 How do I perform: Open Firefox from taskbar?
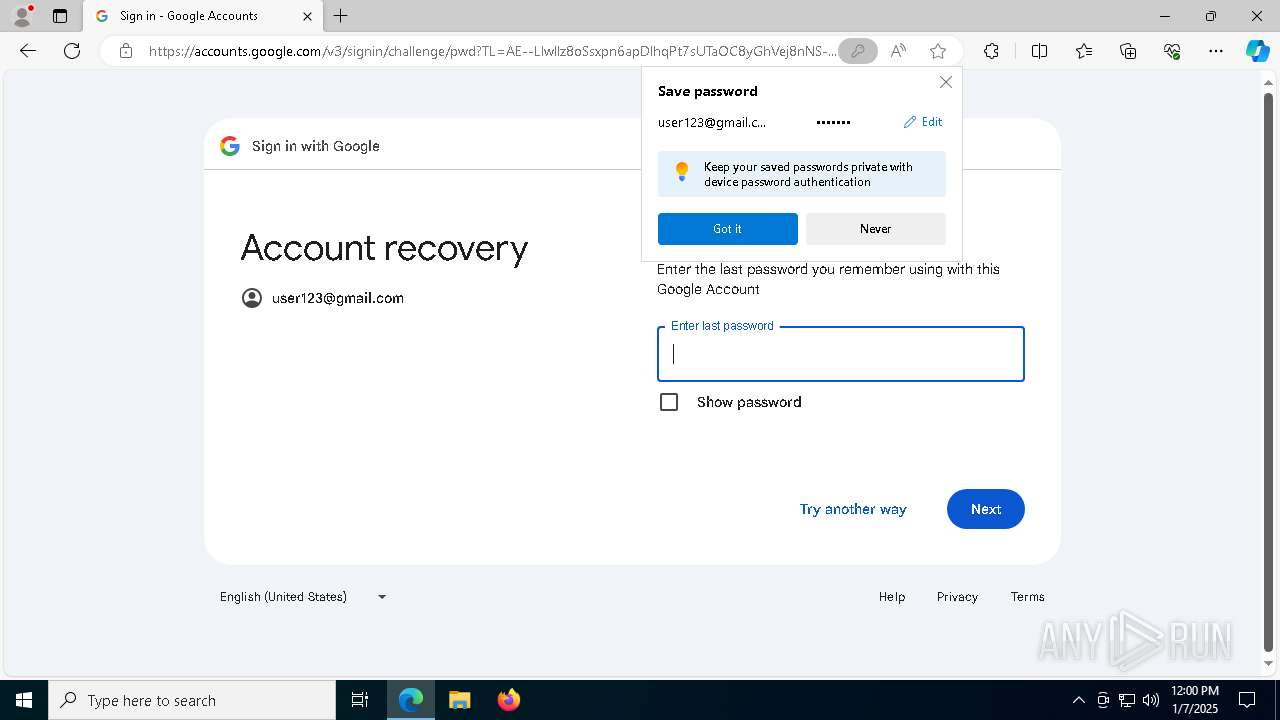pyautogui.click(x=508, y=700)
